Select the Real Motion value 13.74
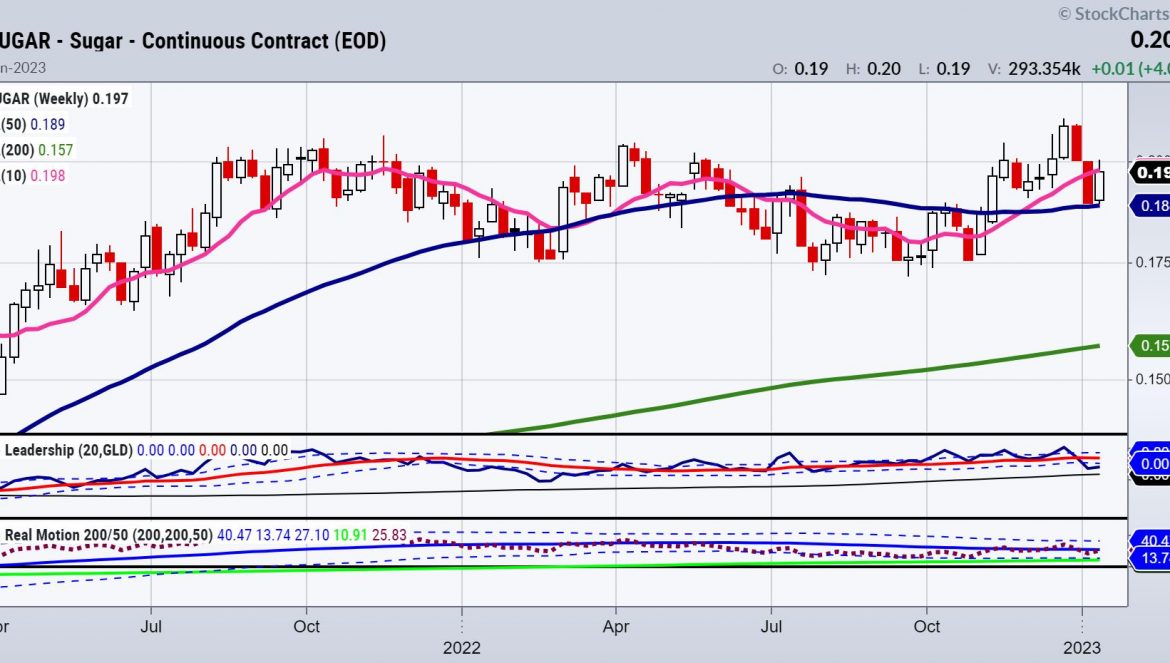This screenshot has height=663, width=1170. 273,535
